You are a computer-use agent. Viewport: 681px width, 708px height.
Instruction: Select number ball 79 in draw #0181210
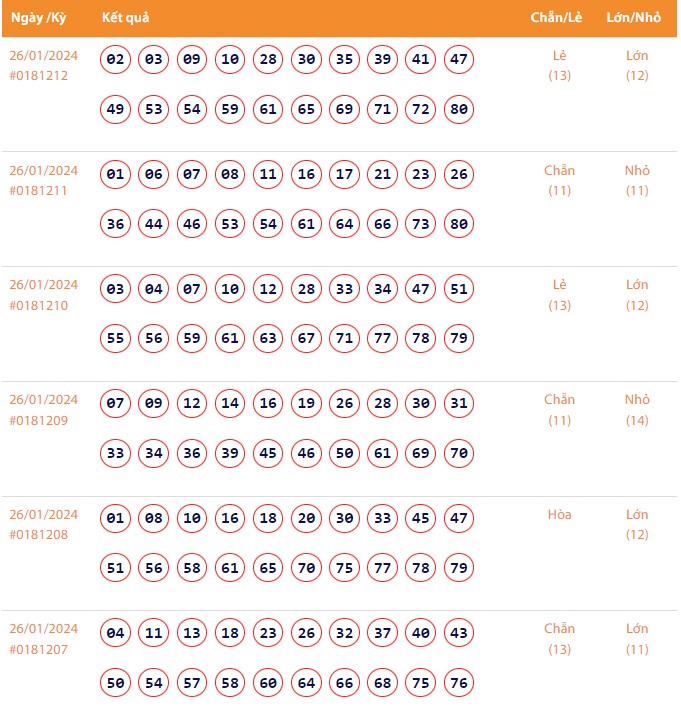point(459,339)
